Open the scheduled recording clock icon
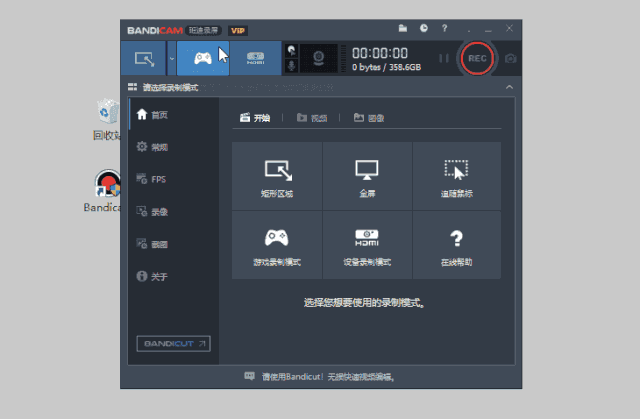 (424, 28)
